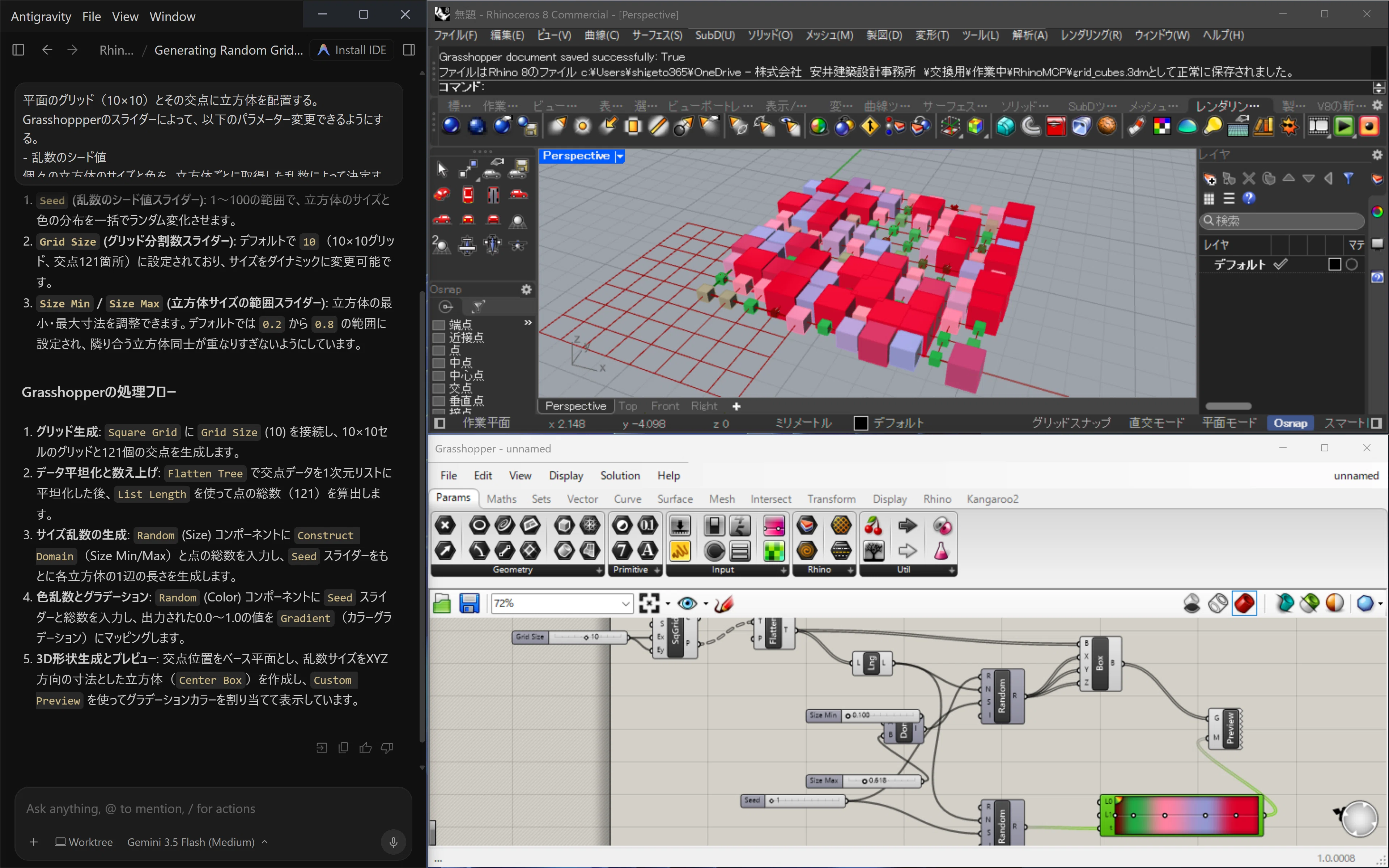Toggle グリッドスナップ in the status bar
The image size is (1389, 868).
tap(1071, 423)
